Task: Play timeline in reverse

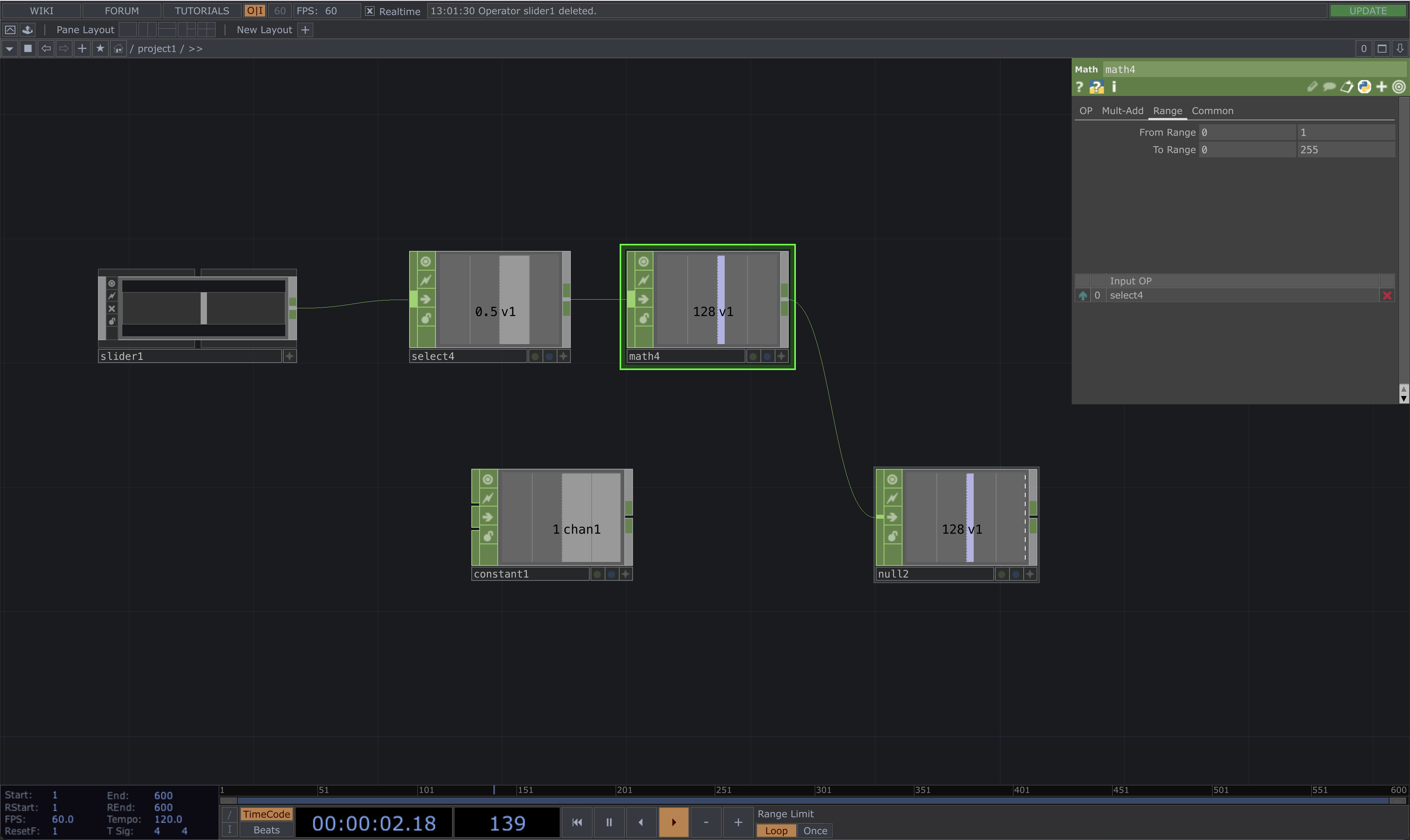Action: pyautogui.click(x=641, y=822)
